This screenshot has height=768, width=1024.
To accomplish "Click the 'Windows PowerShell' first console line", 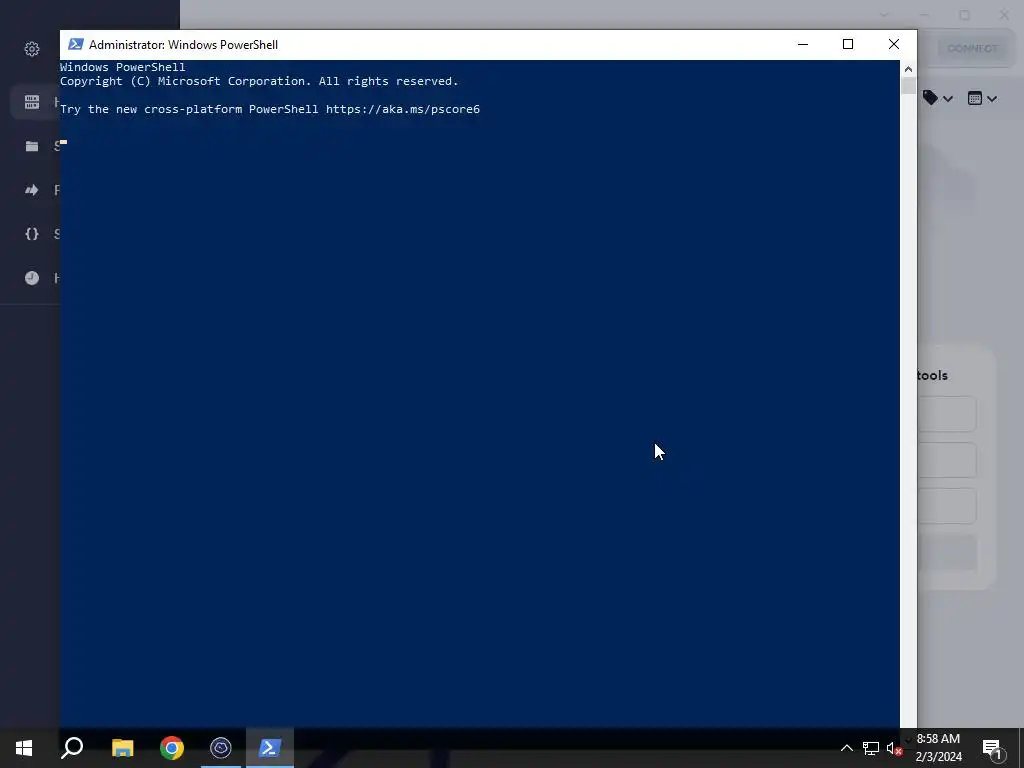I will 123,67.
